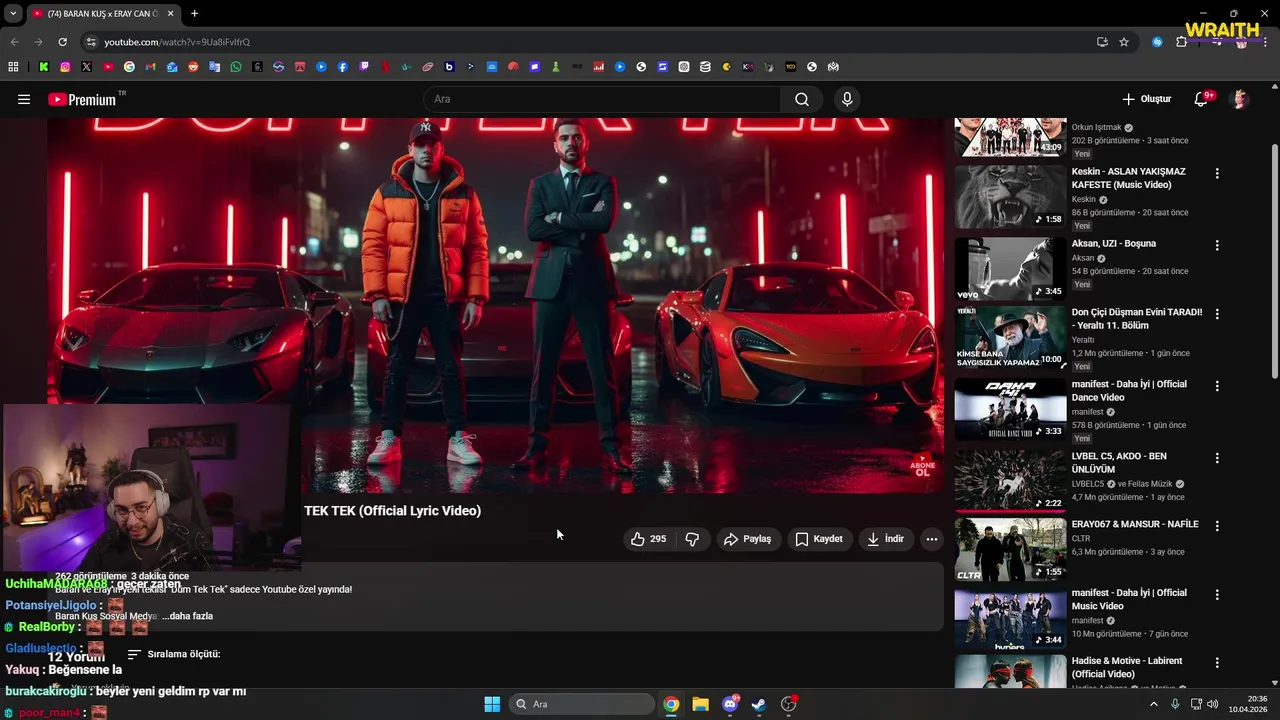The width and height of the screenshot is (1280, 720).
Task: Open File Explorer from the taskbar
Action: (701, 704)
